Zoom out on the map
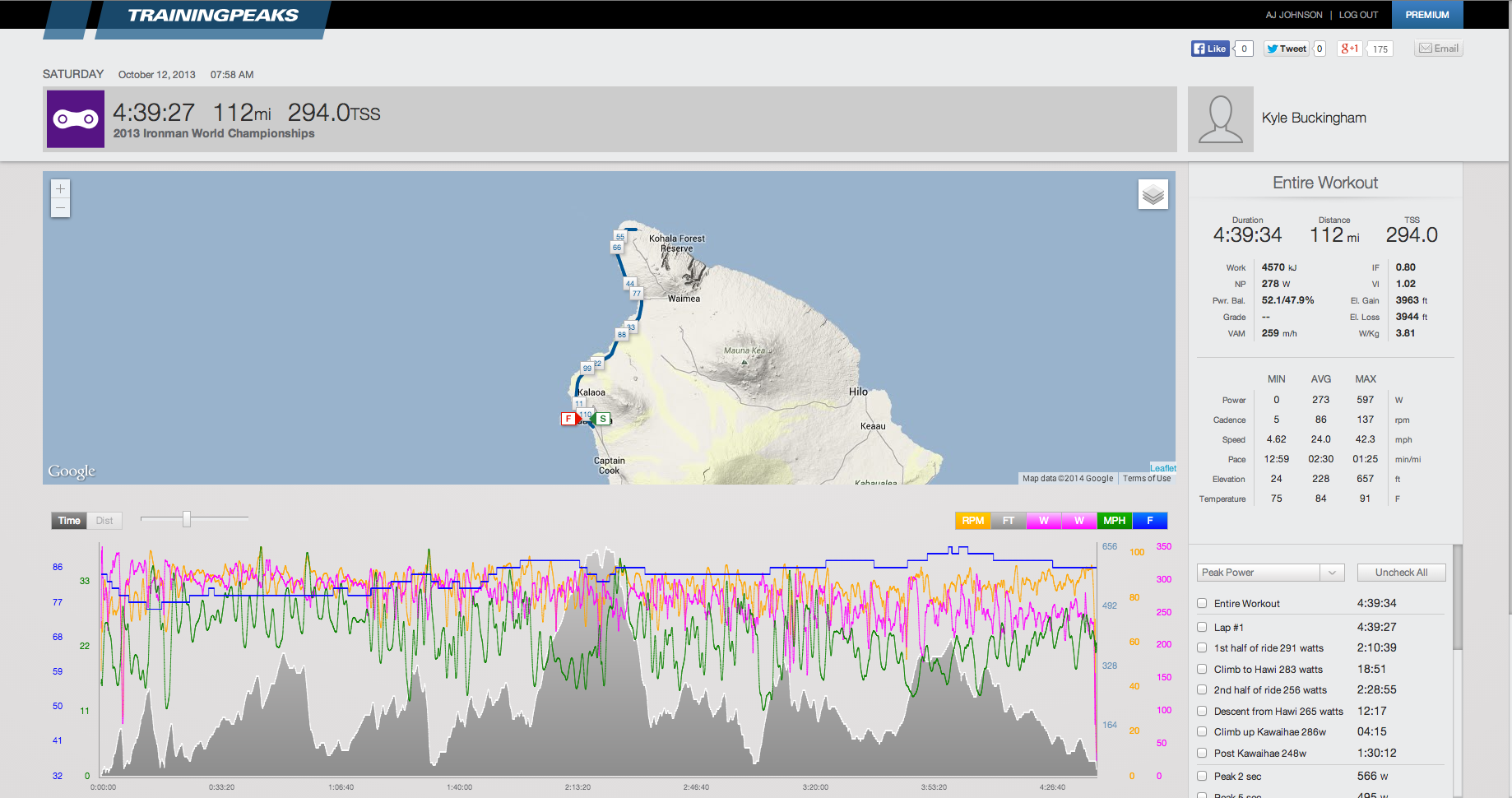The height and width of the screenshot is (798, 1512). coord(60,208)
